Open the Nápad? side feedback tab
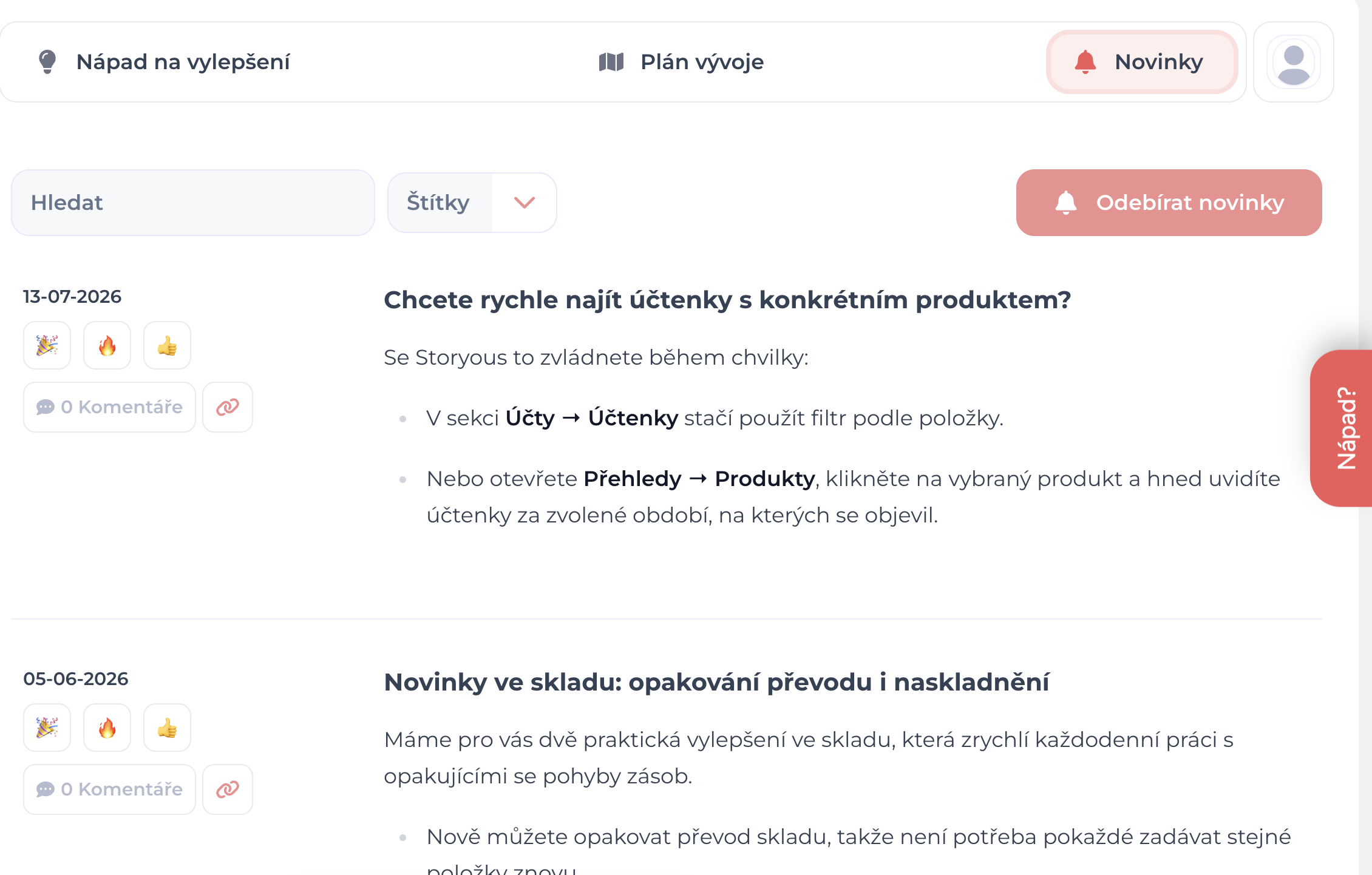 (x=1342, y=428)
